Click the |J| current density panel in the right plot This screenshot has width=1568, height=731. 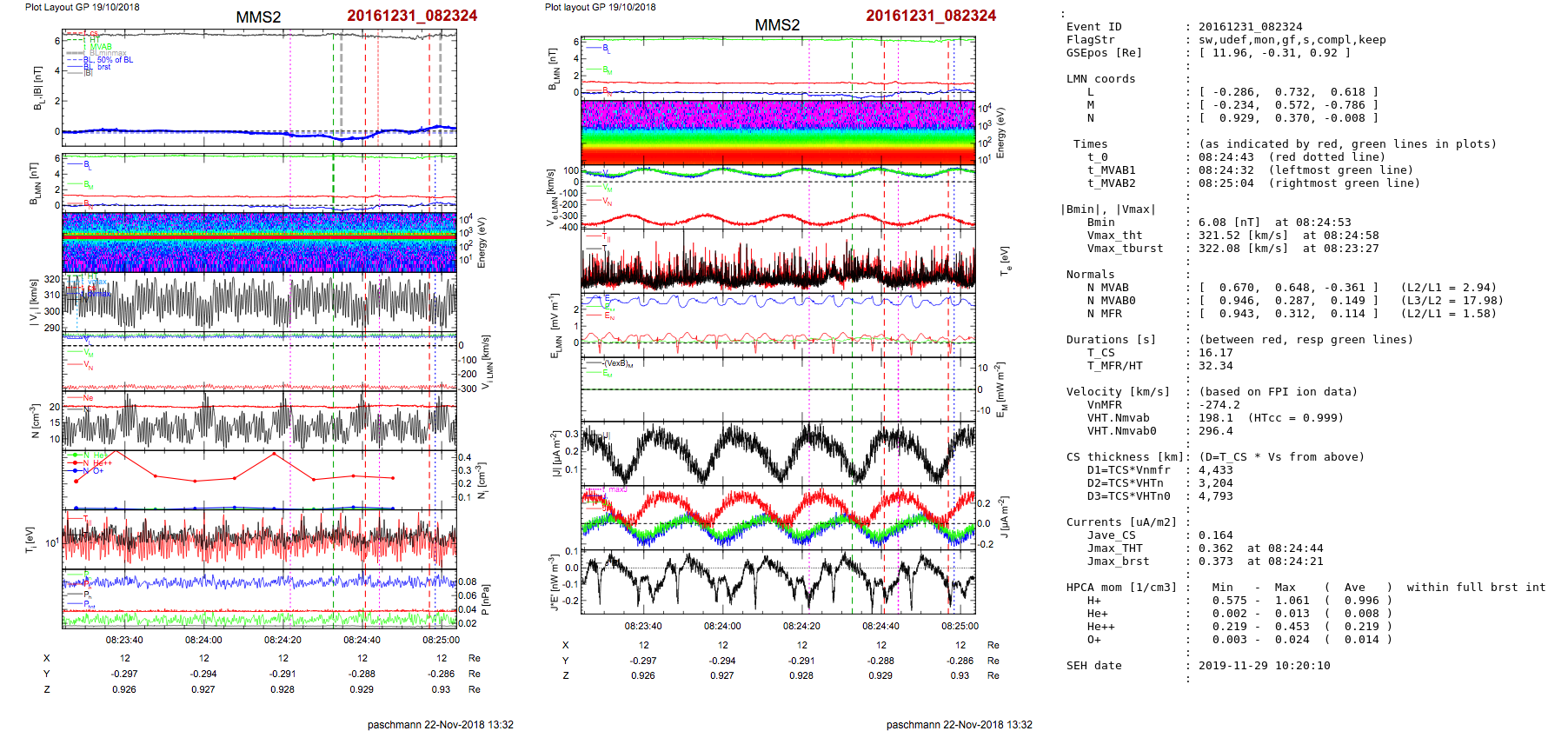pyautogui.click(x=778, y=455)
